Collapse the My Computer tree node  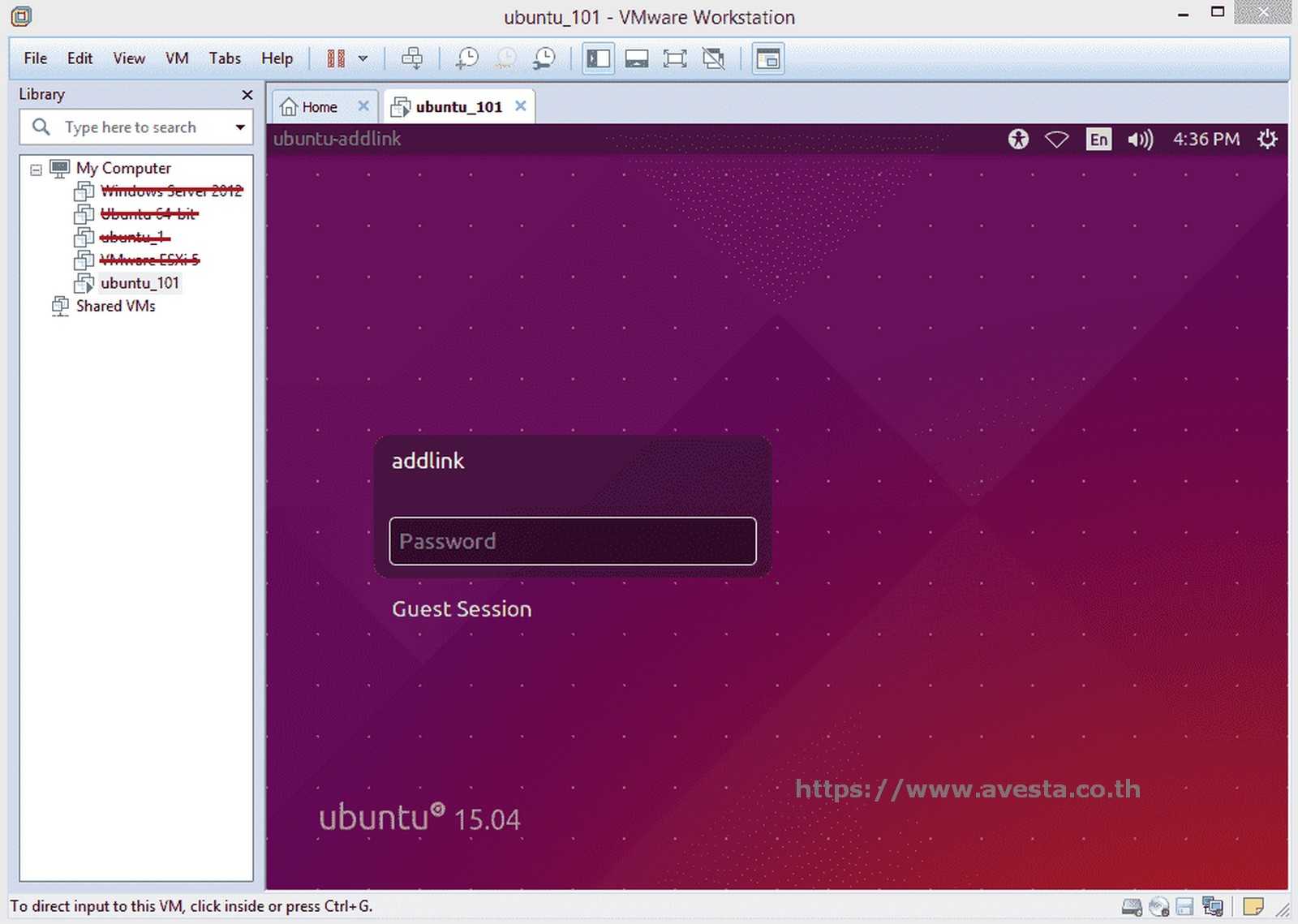pos(35,168)
